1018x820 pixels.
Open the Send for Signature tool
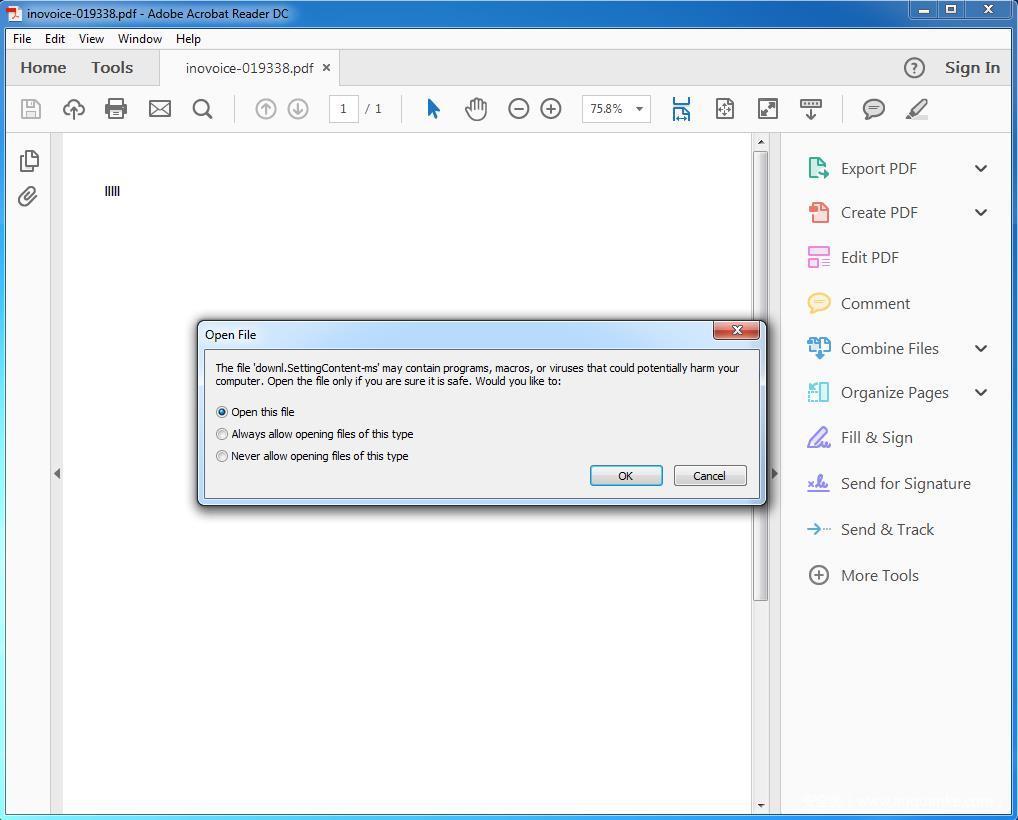pyautogui.click(x=906, y=484)
